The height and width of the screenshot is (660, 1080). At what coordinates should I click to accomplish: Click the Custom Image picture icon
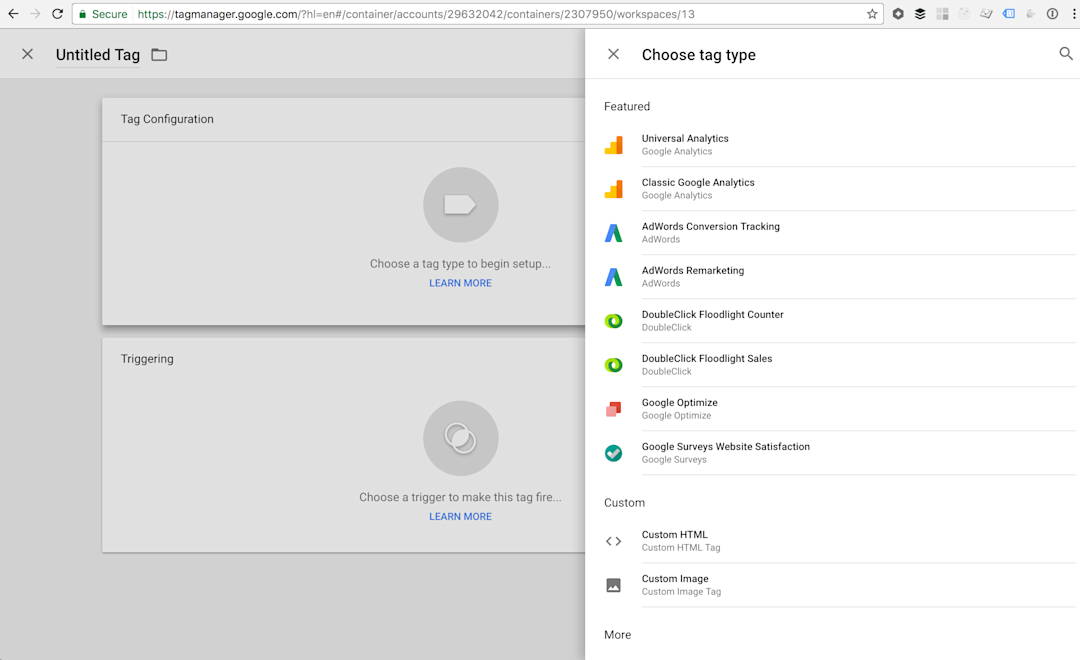614,586
